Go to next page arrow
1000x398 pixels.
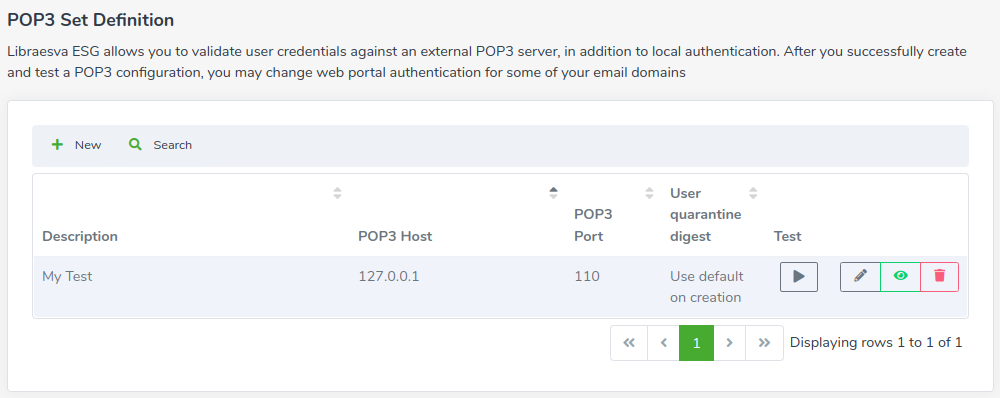[x=730, y=343]
